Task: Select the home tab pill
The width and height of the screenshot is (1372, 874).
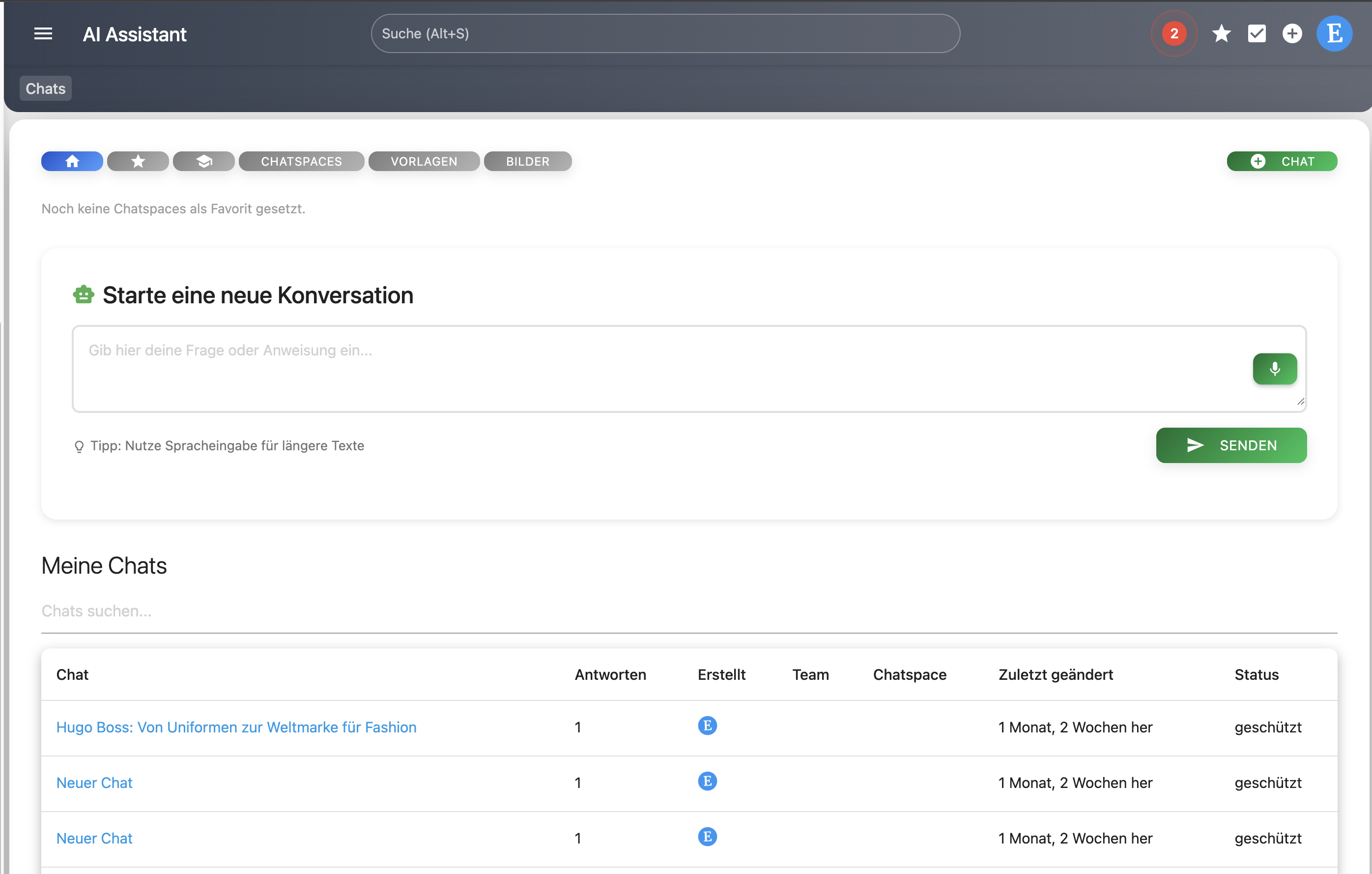Action: click(72, 161)
